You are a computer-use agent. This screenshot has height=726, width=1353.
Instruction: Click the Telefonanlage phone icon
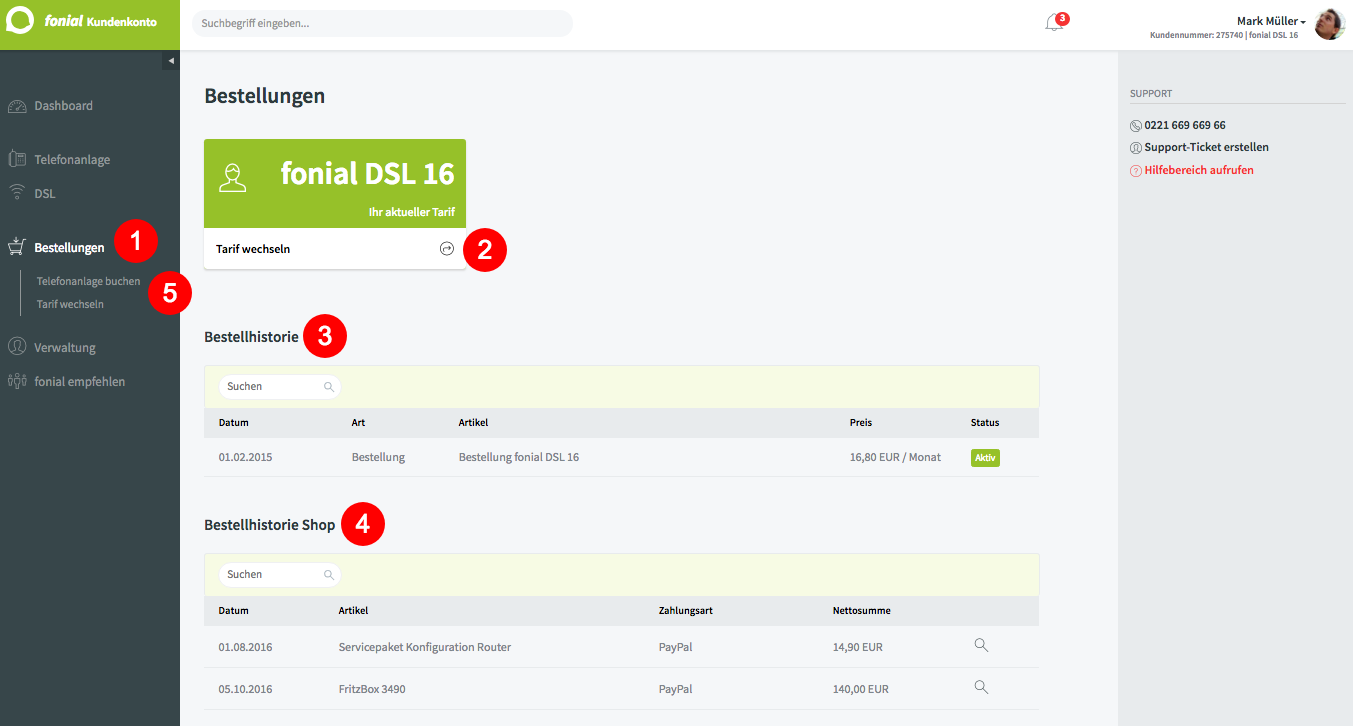click(x=16, y=159)
